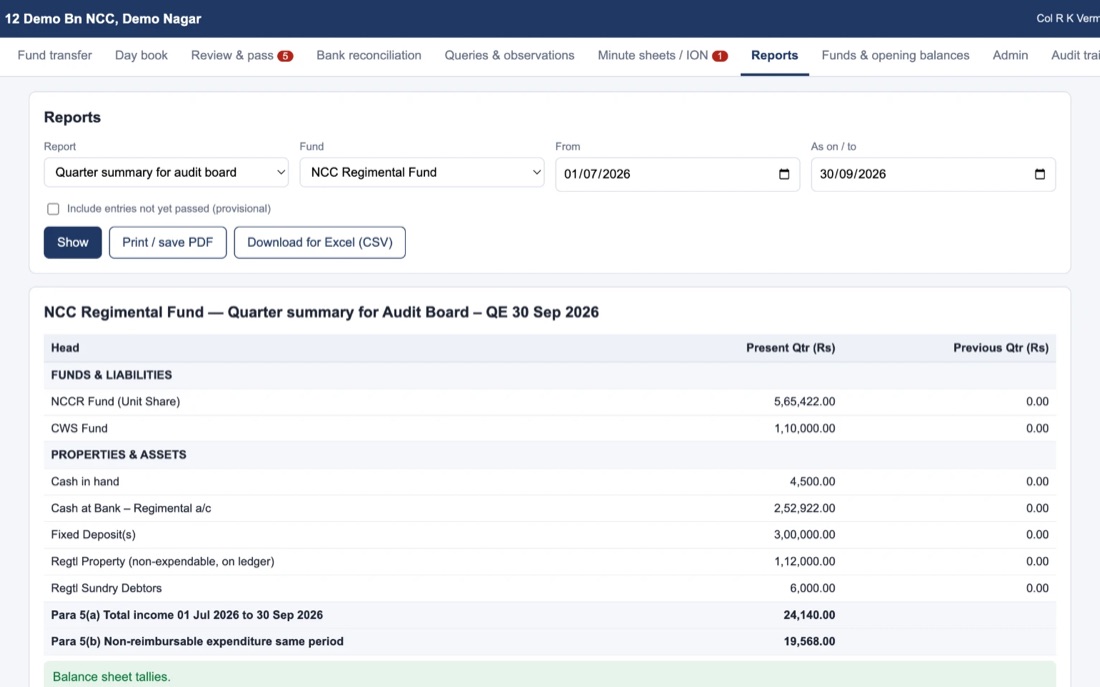Screen dimensions: 1100x687
Task: Open calendar picker in From date field
Action: (784, 174)
